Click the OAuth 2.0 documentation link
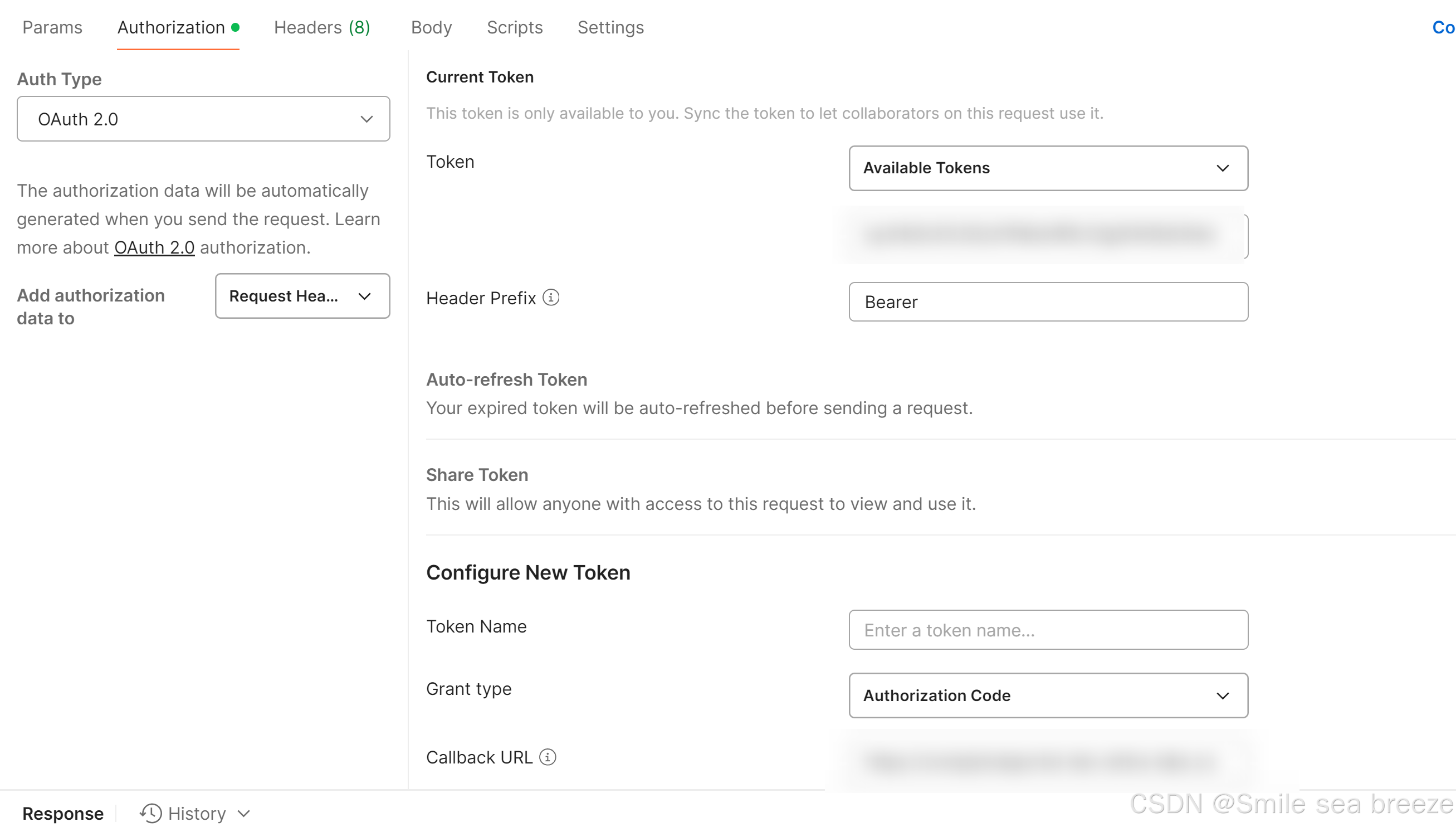 (154, 247)
